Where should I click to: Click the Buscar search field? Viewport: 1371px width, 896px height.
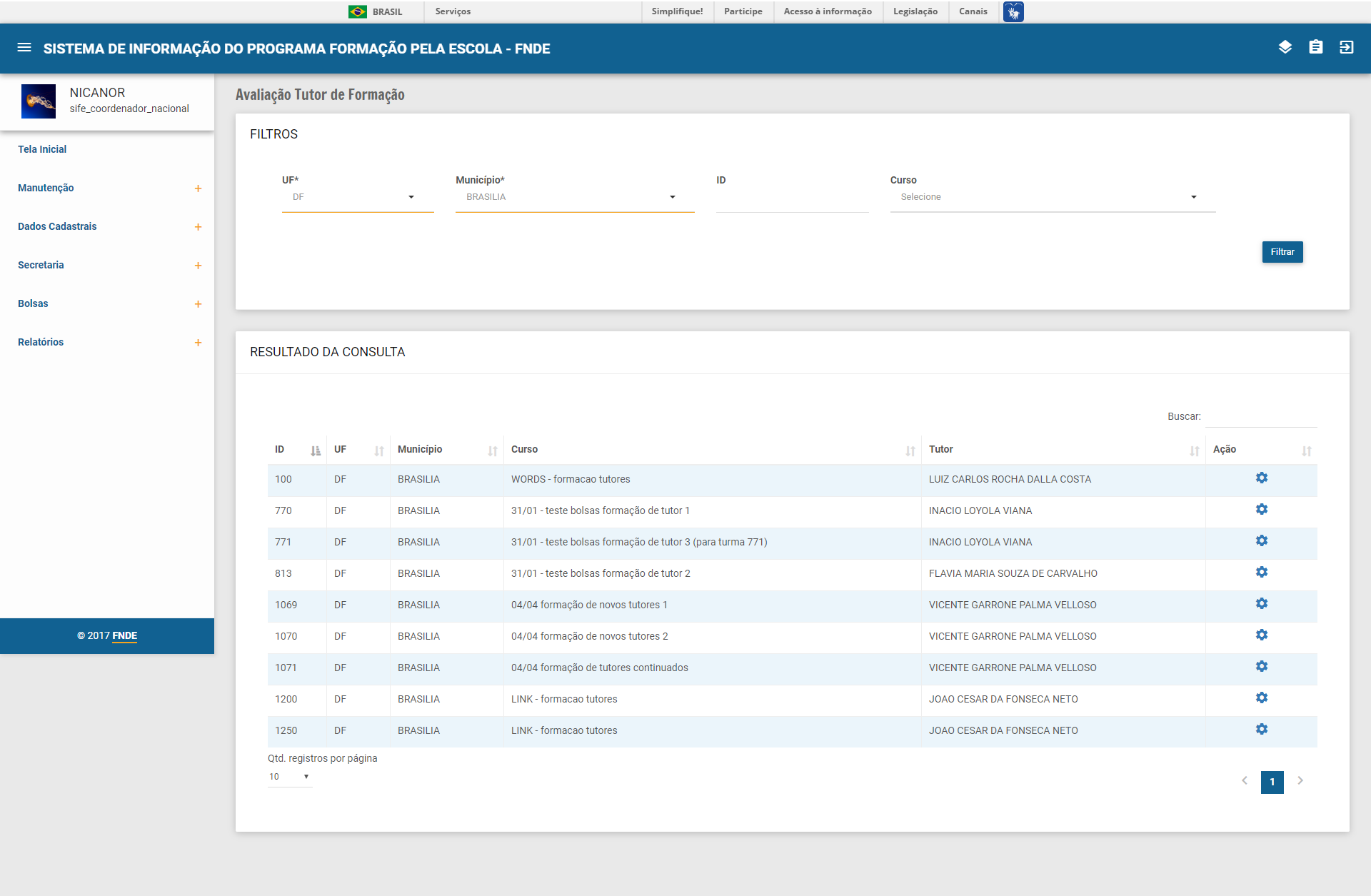click(1260, 417)
